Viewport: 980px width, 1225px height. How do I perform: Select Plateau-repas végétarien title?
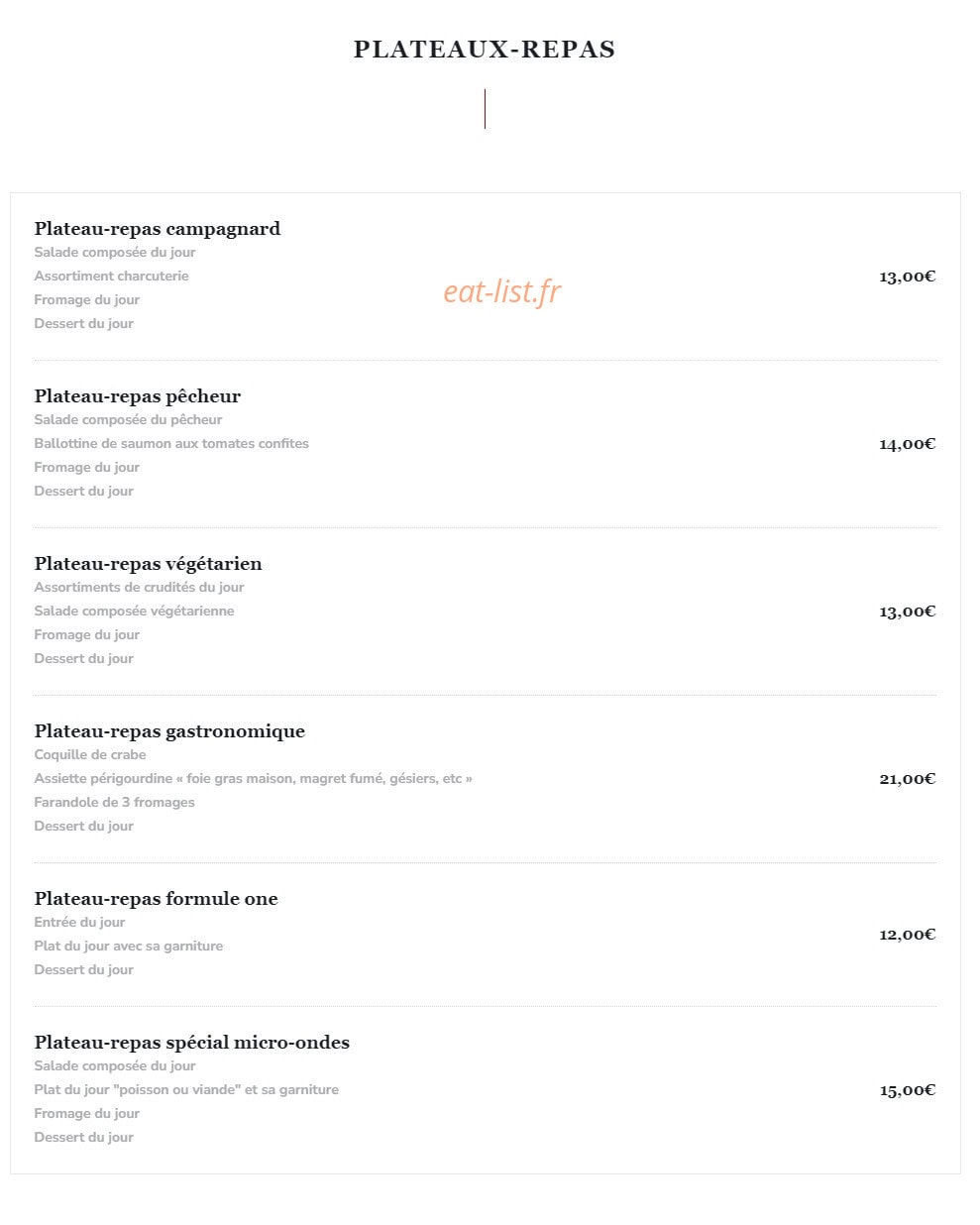coord(149,564)
